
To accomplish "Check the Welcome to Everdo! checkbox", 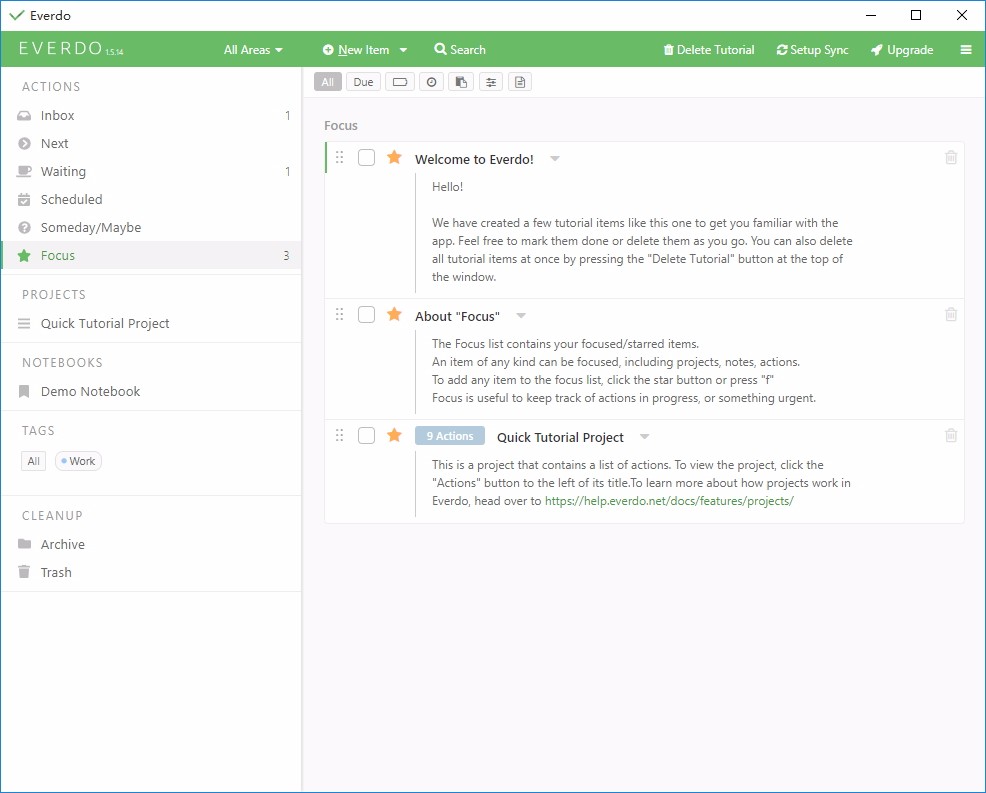I will coord(367,157).
